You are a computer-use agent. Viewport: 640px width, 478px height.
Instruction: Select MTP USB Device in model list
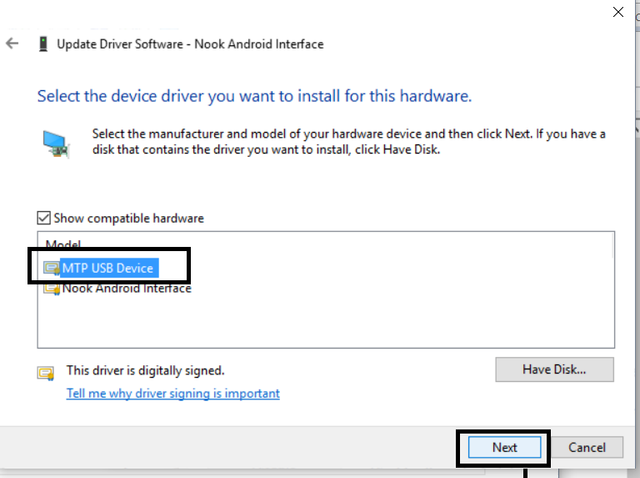pos(108,268)
